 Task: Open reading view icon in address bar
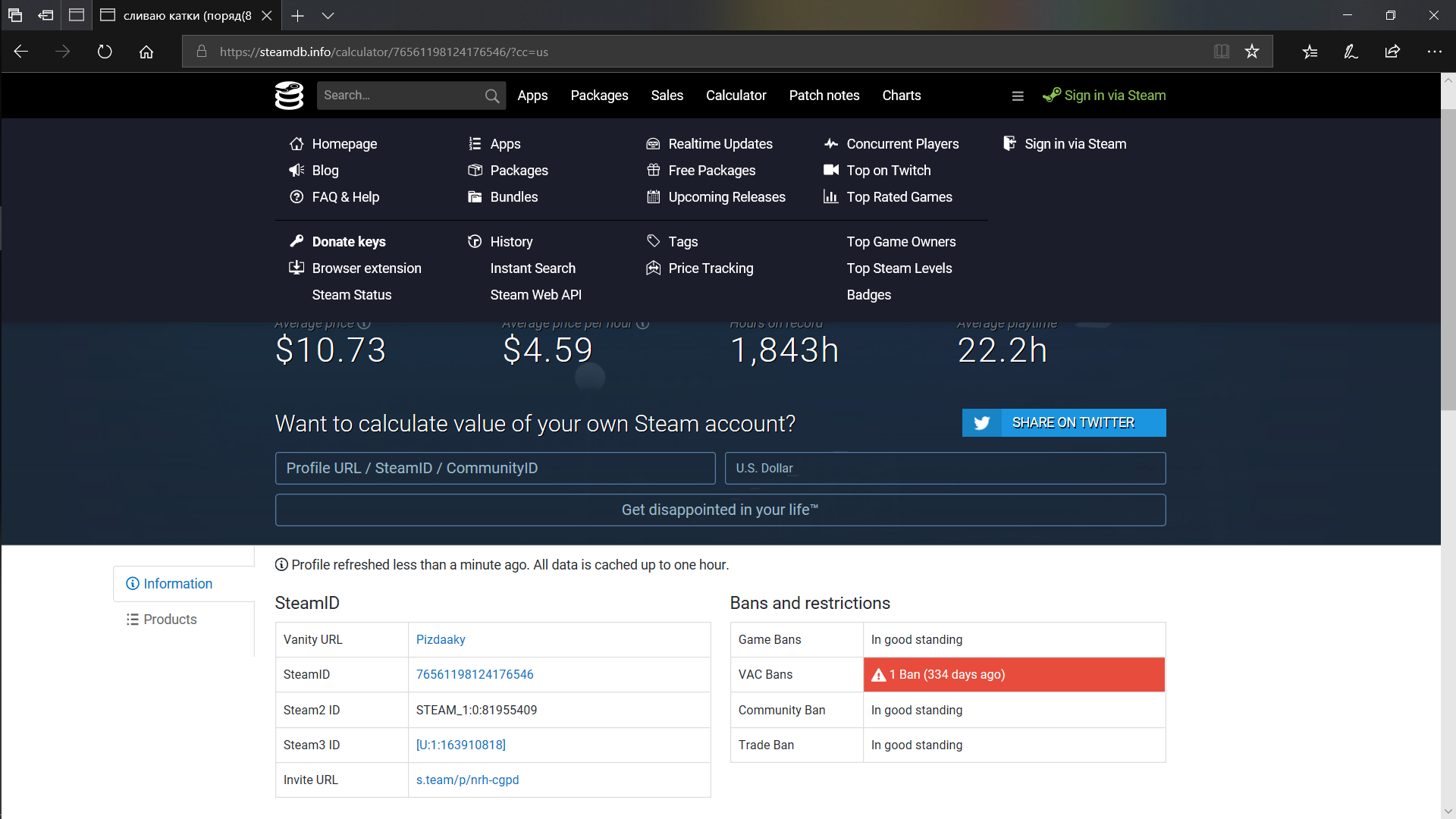tap(1222, 52)
